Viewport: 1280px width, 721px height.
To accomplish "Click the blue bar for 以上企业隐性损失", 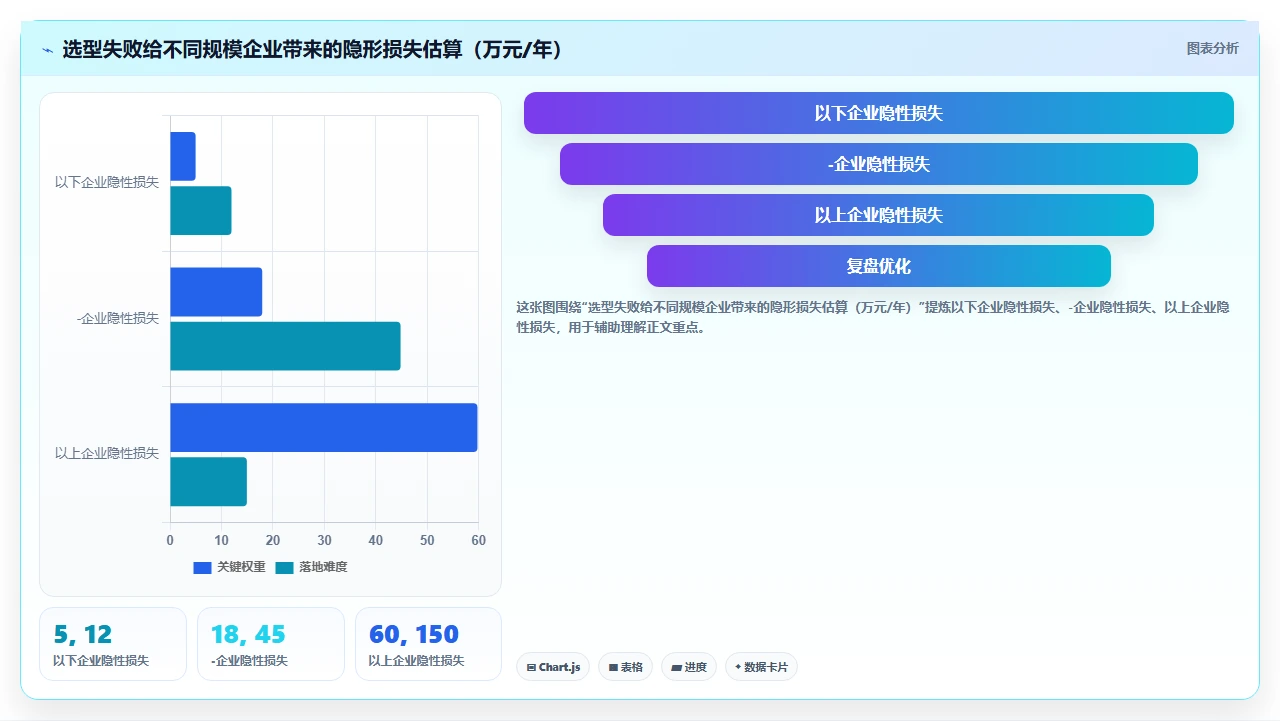I will point(324,427).
